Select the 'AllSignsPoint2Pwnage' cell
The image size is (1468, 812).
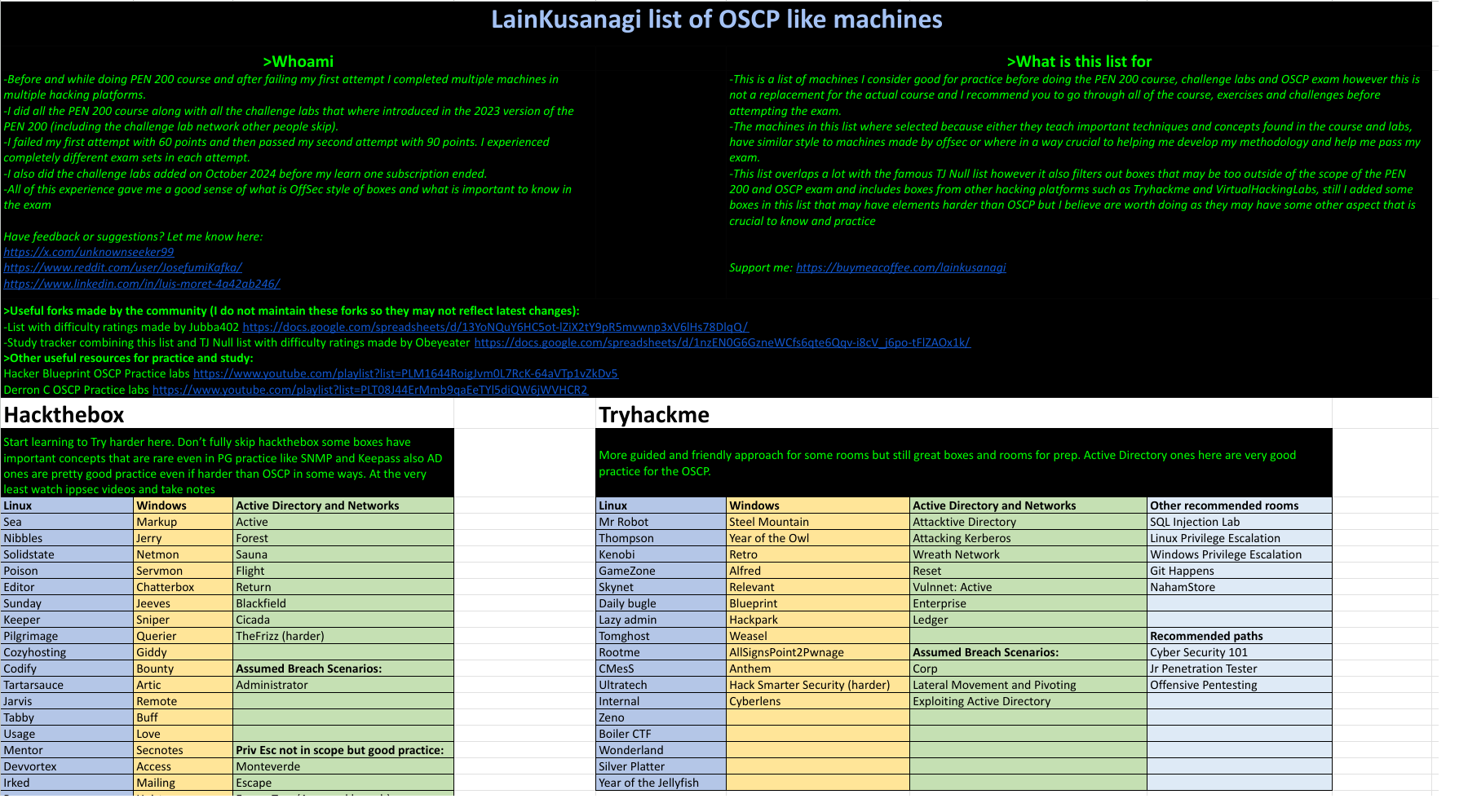(818, 652)
